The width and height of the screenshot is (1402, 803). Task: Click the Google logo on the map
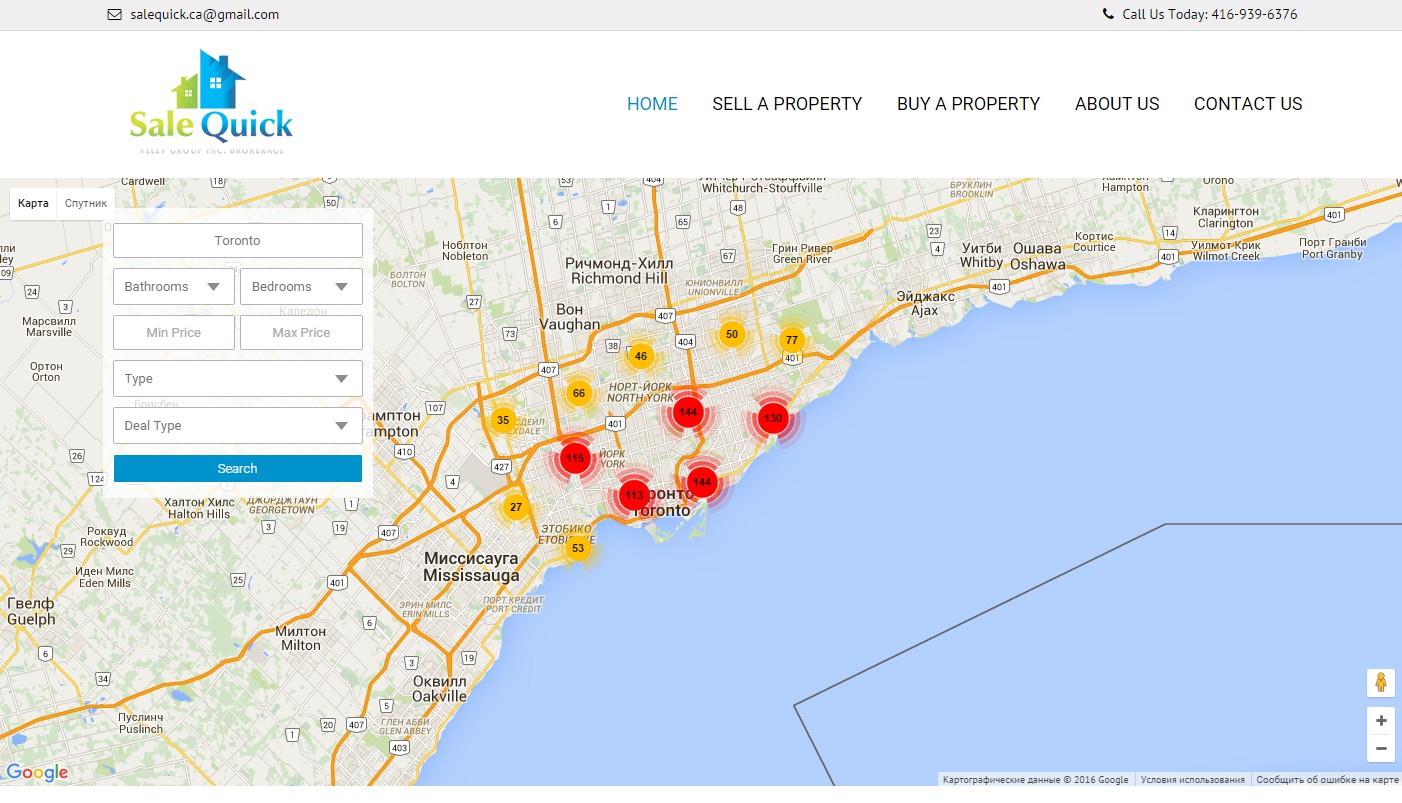tap(37, 772)
